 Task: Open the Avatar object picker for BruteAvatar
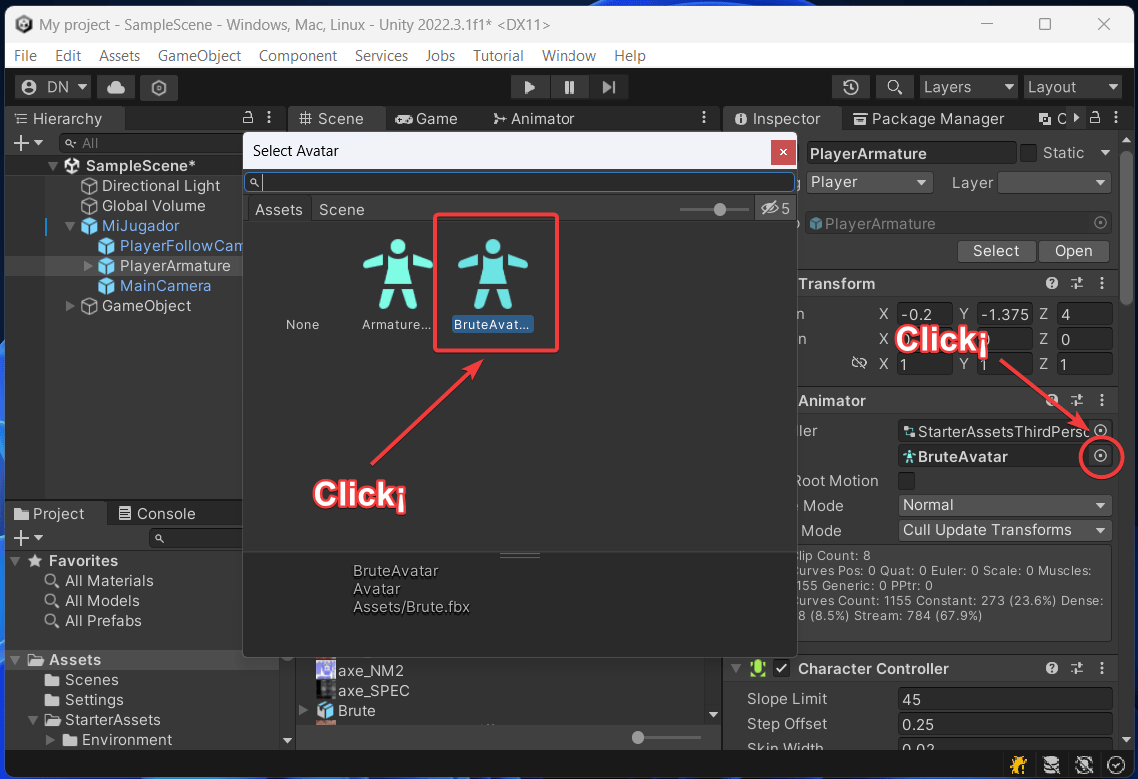click(1100, 456)
